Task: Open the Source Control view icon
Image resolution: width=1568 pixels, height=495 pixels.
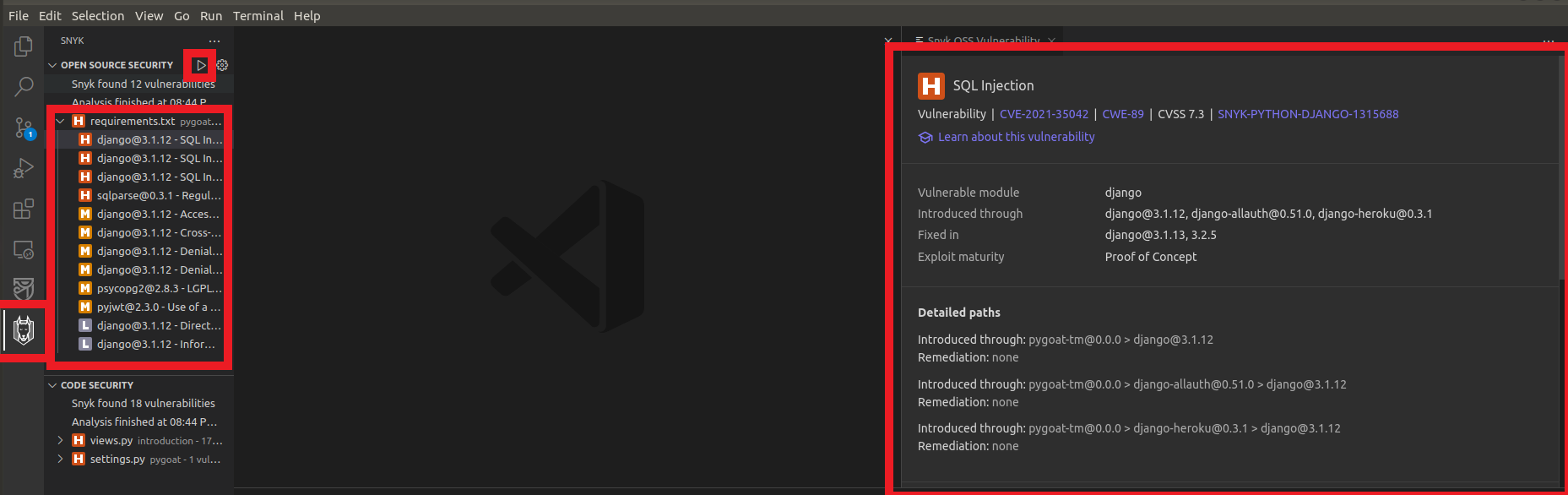Action: pos(23,128)
